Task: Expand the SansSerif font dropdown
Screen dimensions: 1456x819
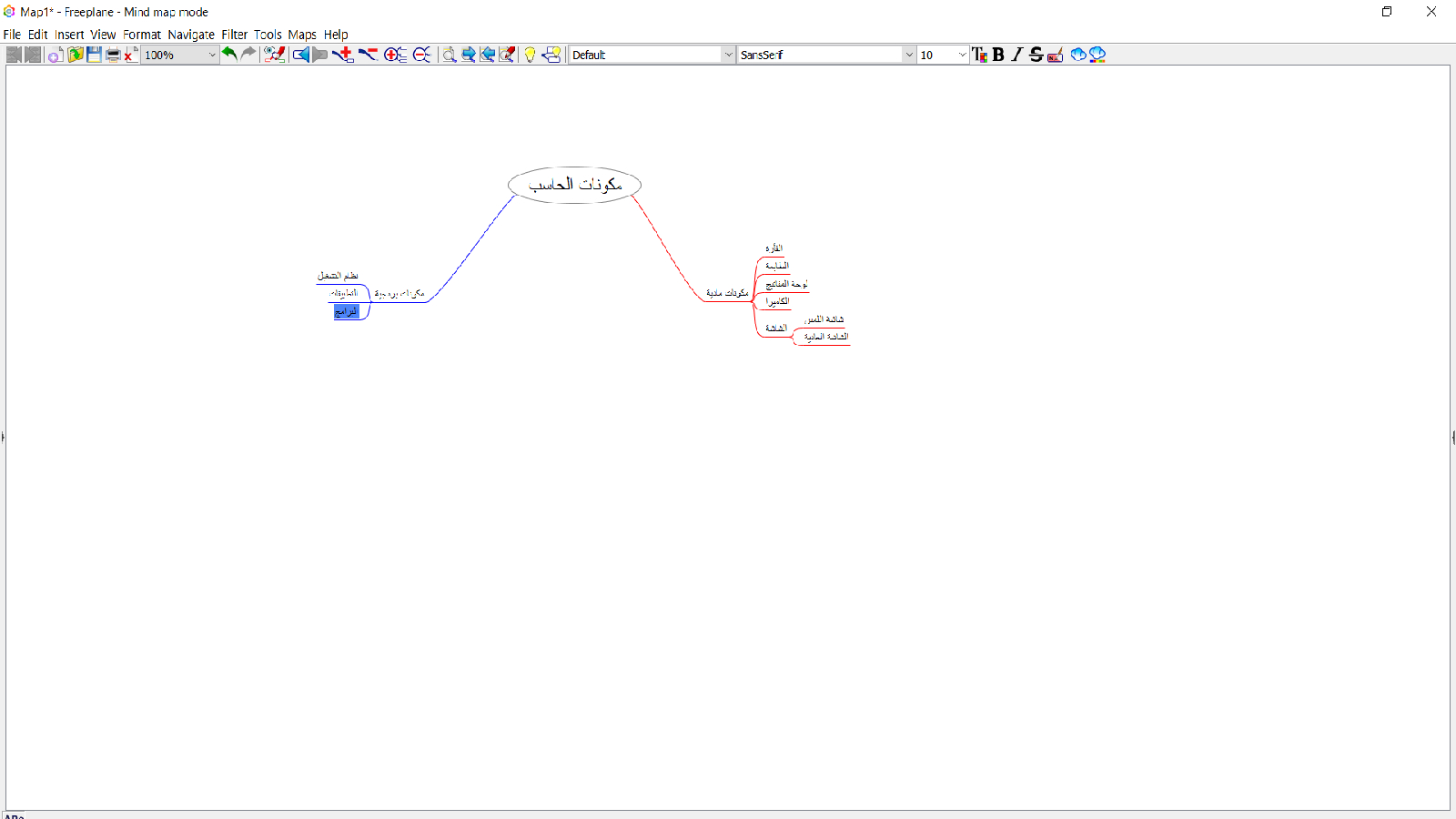Action: click(908, 55)
